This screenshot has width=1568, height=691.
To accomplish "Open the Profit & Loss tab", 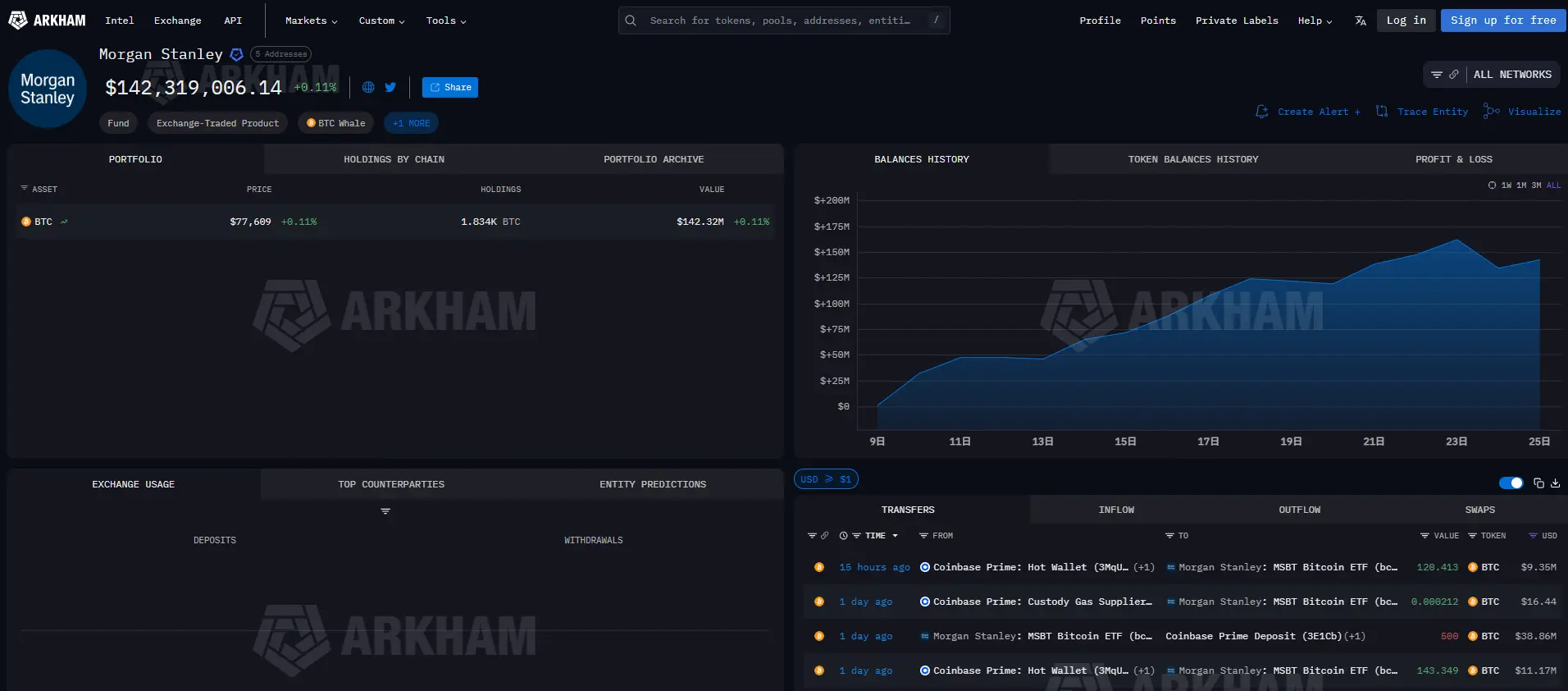I will [1453, 159].
